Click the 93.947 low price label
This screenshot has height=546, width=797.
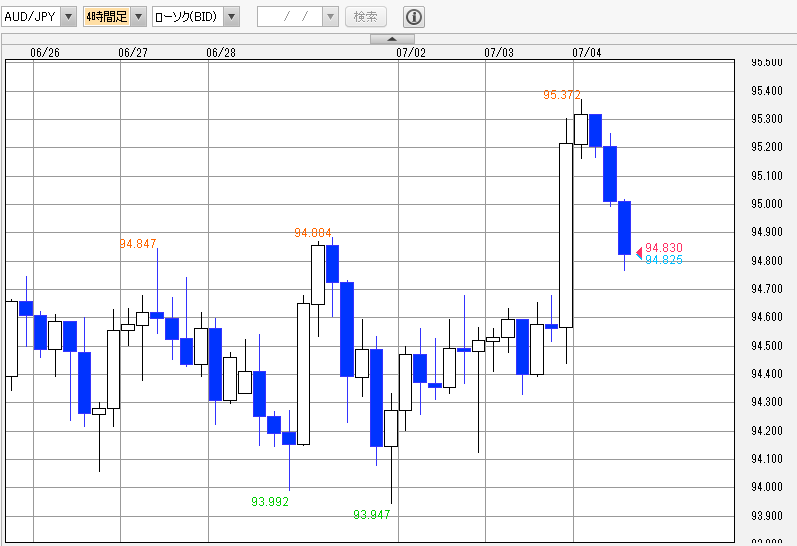coord(372,515)
